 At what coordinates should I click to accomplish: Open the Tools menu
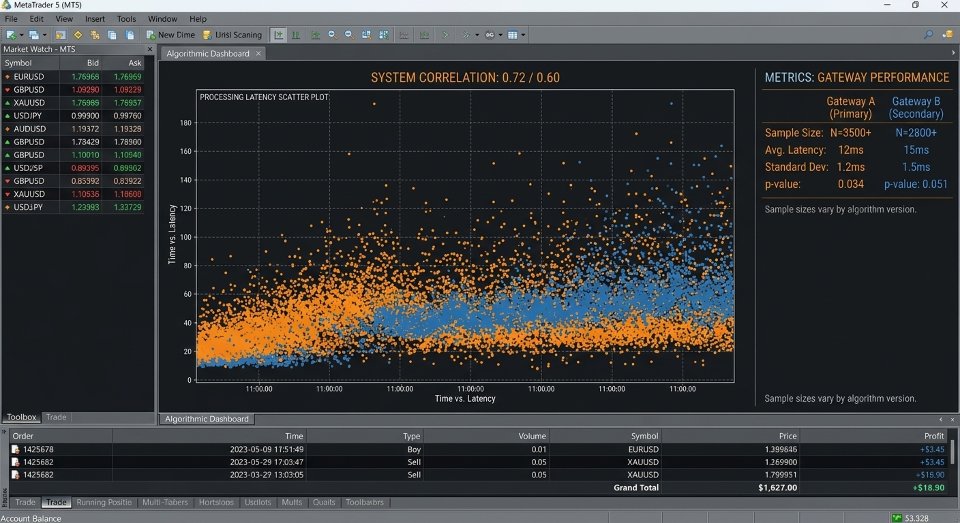tap(126, 19)
